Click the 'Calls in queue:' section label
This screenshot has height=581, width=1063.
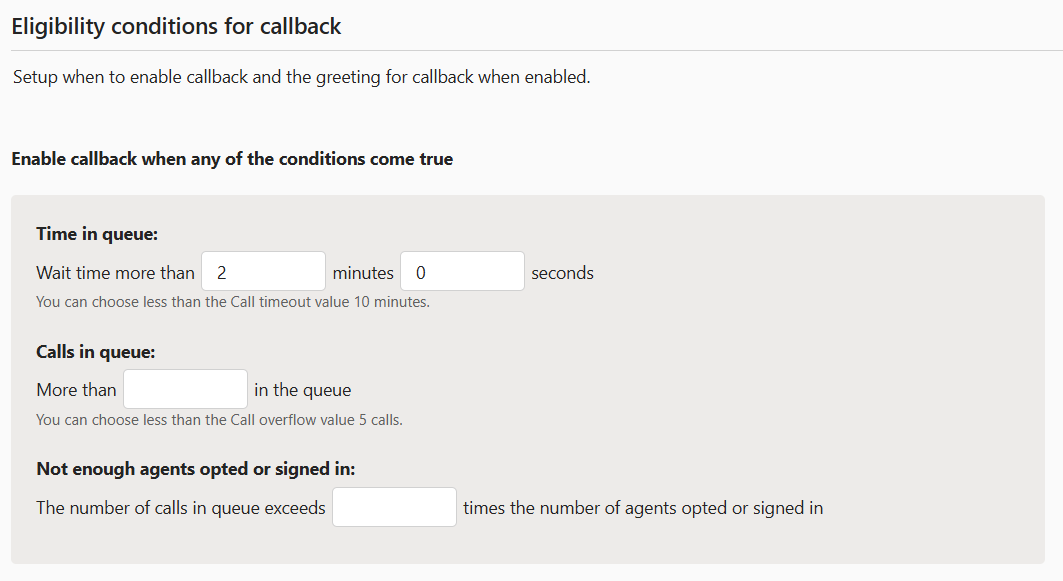point(95,352)
